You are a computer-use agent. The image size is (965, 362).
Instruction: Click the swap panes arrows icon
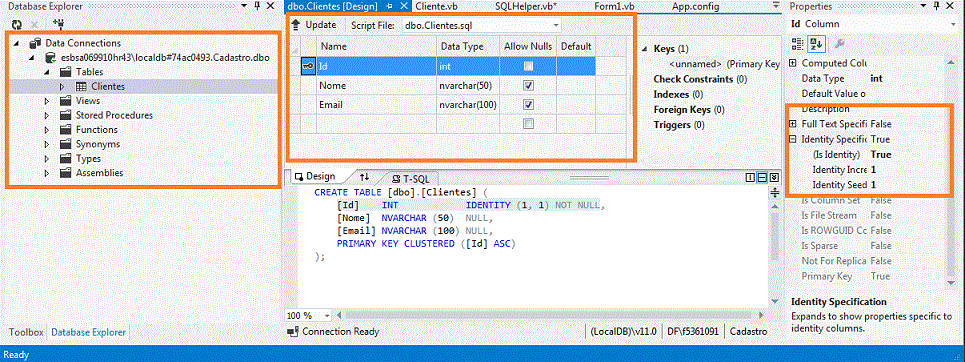coord(364,177)
